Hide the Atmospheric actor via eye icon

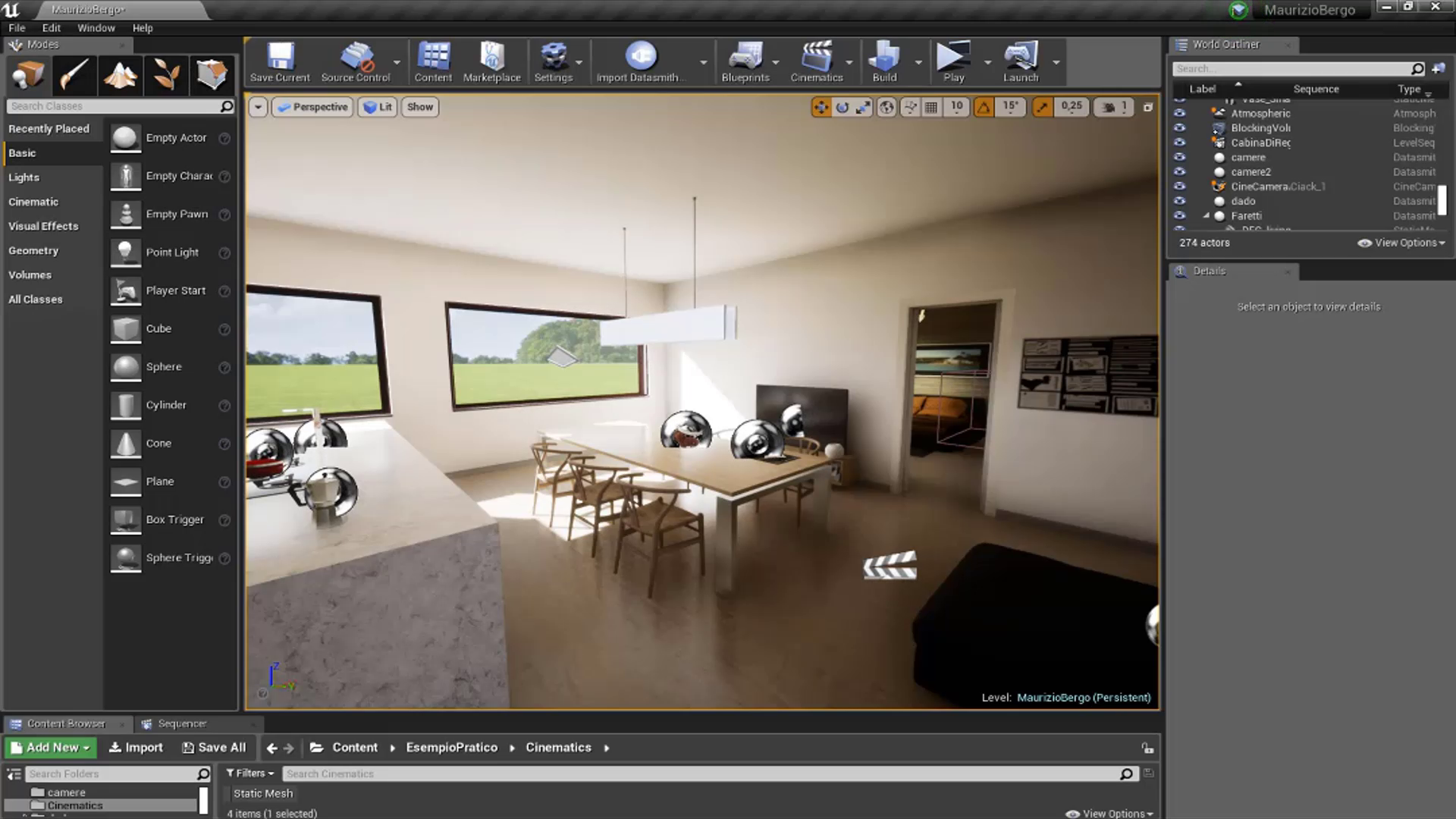[x=1179, y=114]
